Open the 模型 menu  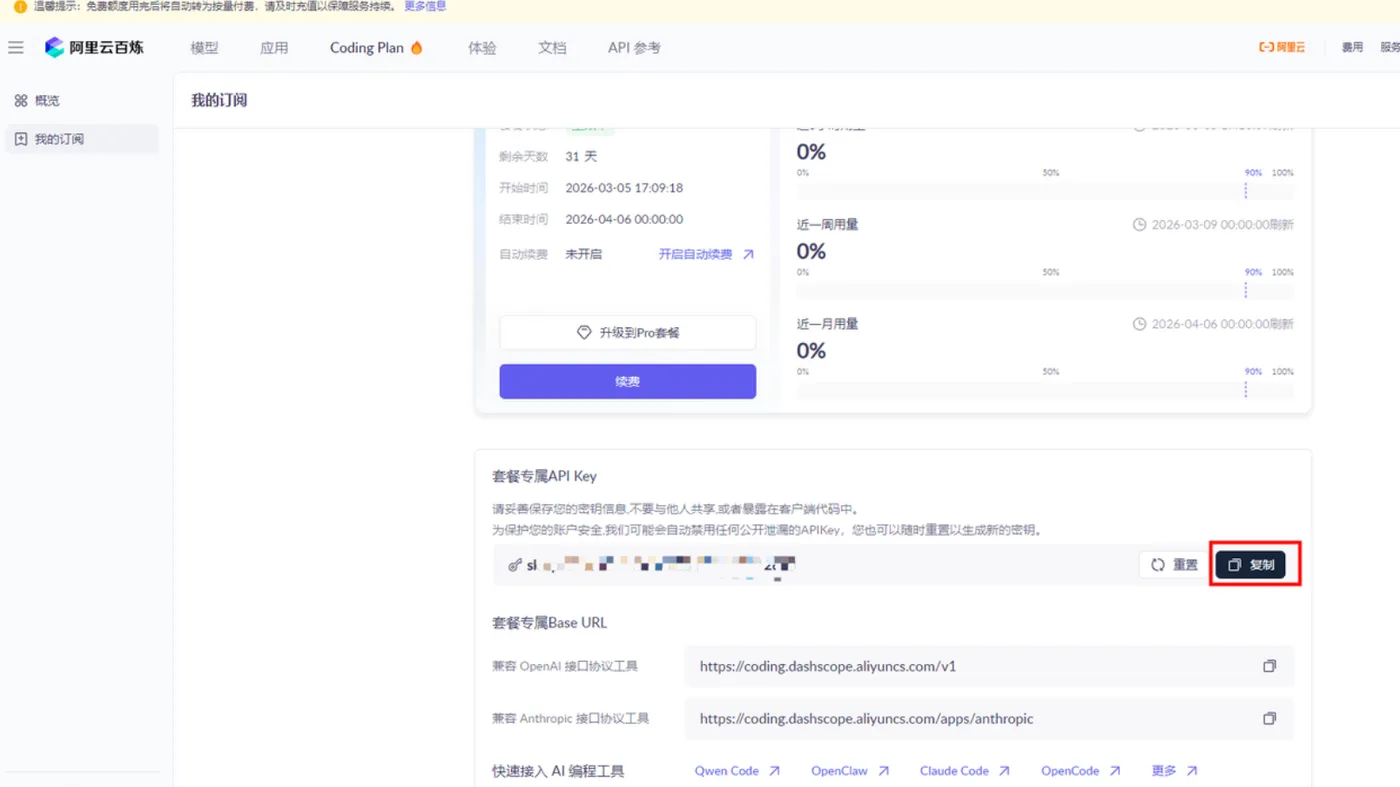click(204, 48)
